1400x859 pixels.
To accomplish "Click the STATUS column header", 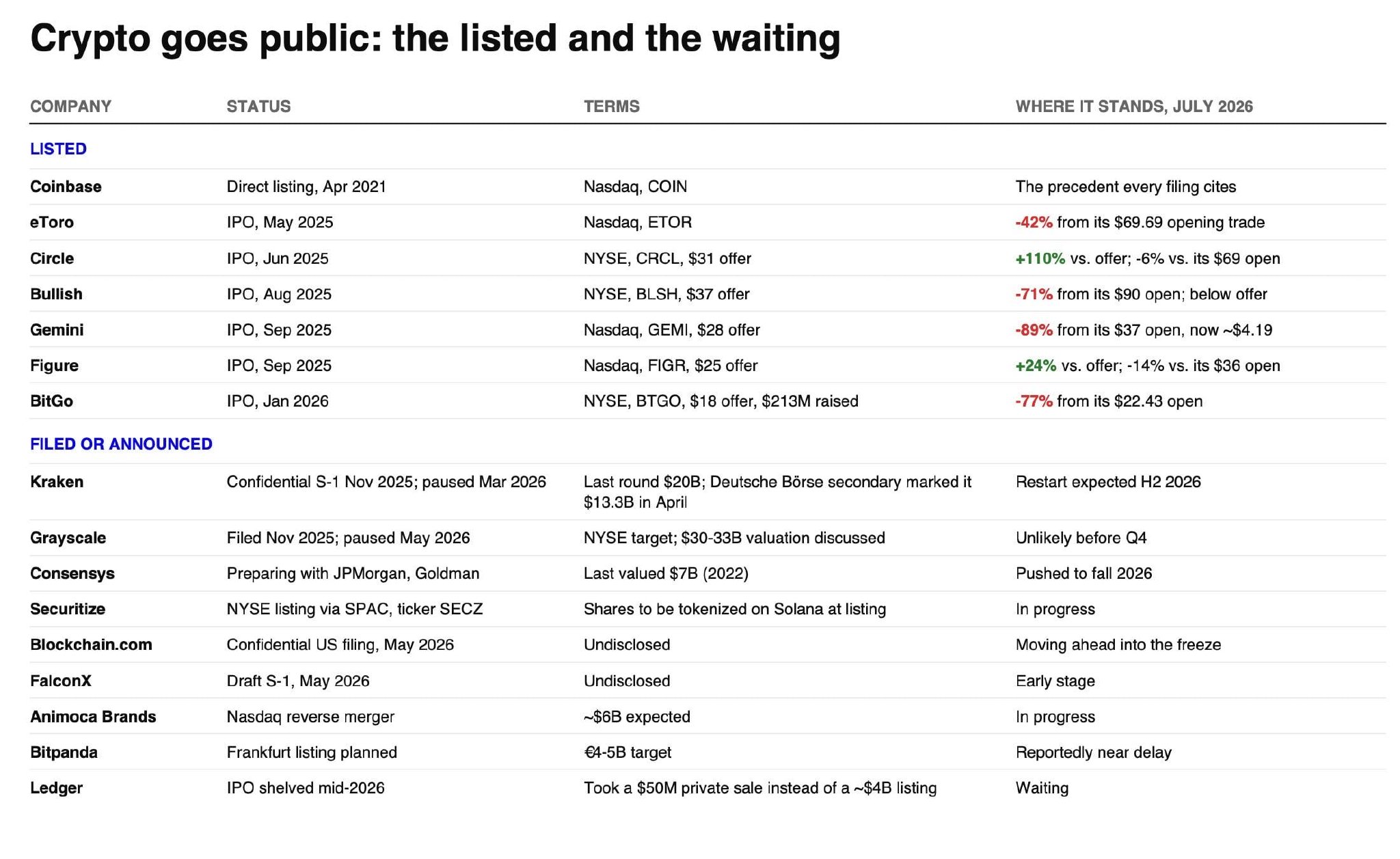I will point(258,107).
